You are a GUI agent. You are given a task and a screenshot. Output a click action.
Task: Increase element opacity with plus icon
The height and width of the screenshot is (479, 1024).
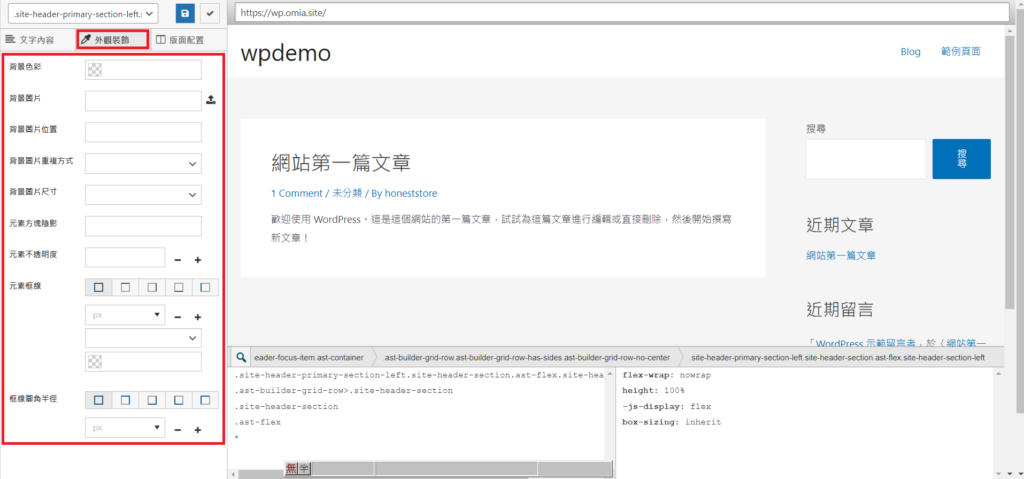pyautogui.click(x=198, y=260)
